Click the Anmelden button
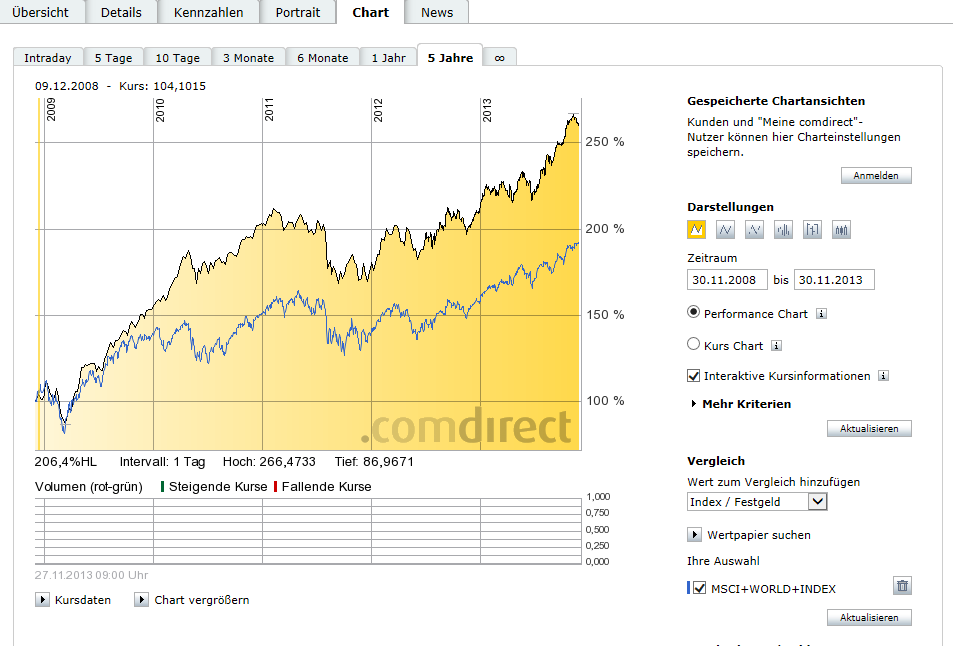Viewport: 953px width, 646px height. (876, 176)
